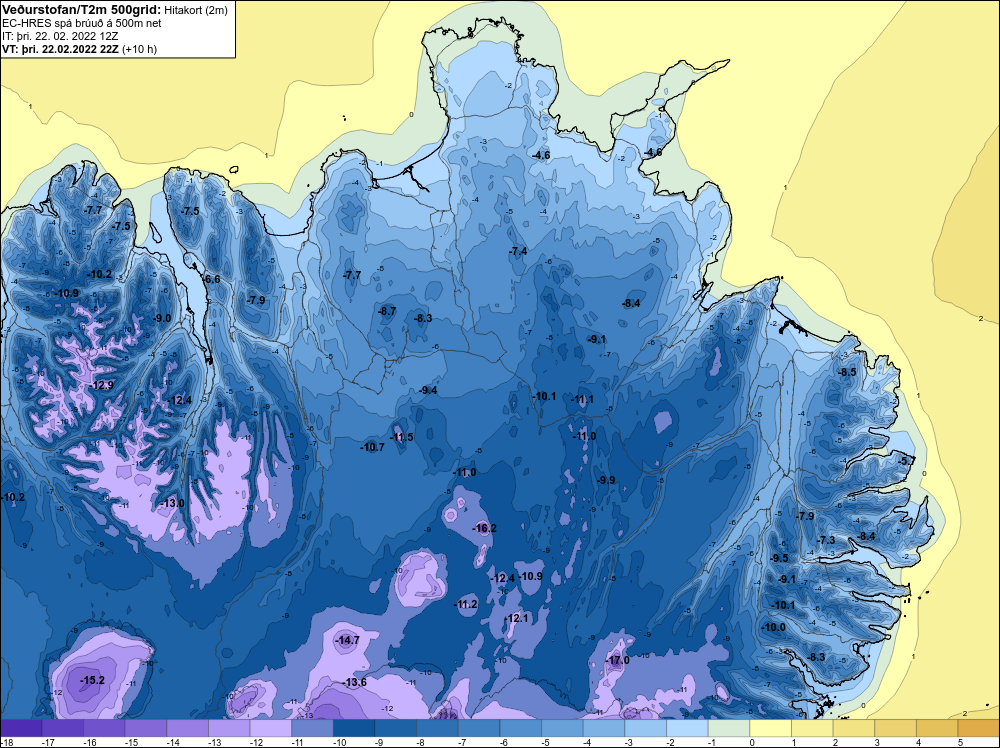Click the -7.4 temperature label
The image size is (1000, 748).
[x=518, y=251]
